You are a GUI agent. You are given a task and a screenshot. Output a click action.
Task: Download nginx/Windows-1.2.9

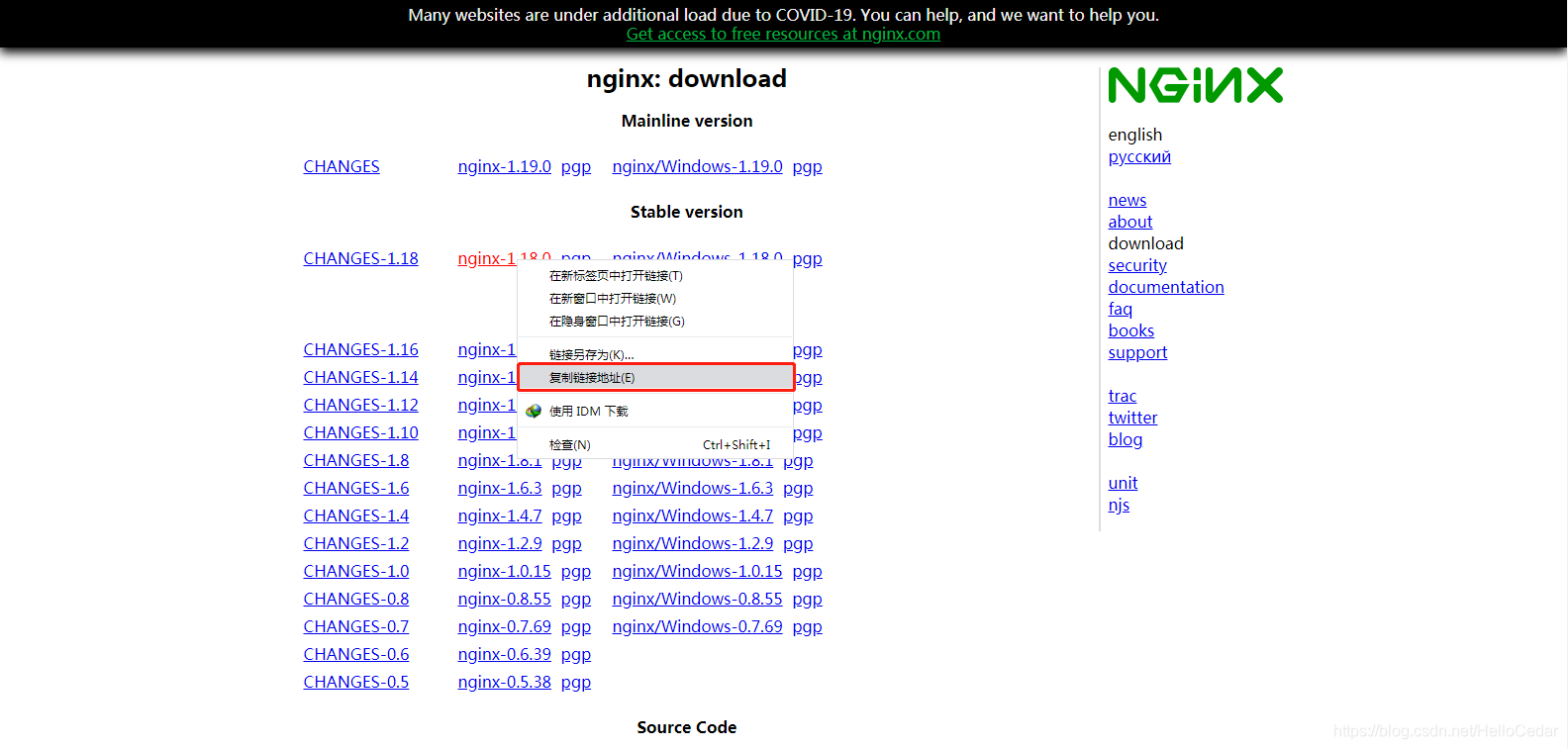point(693,543)
